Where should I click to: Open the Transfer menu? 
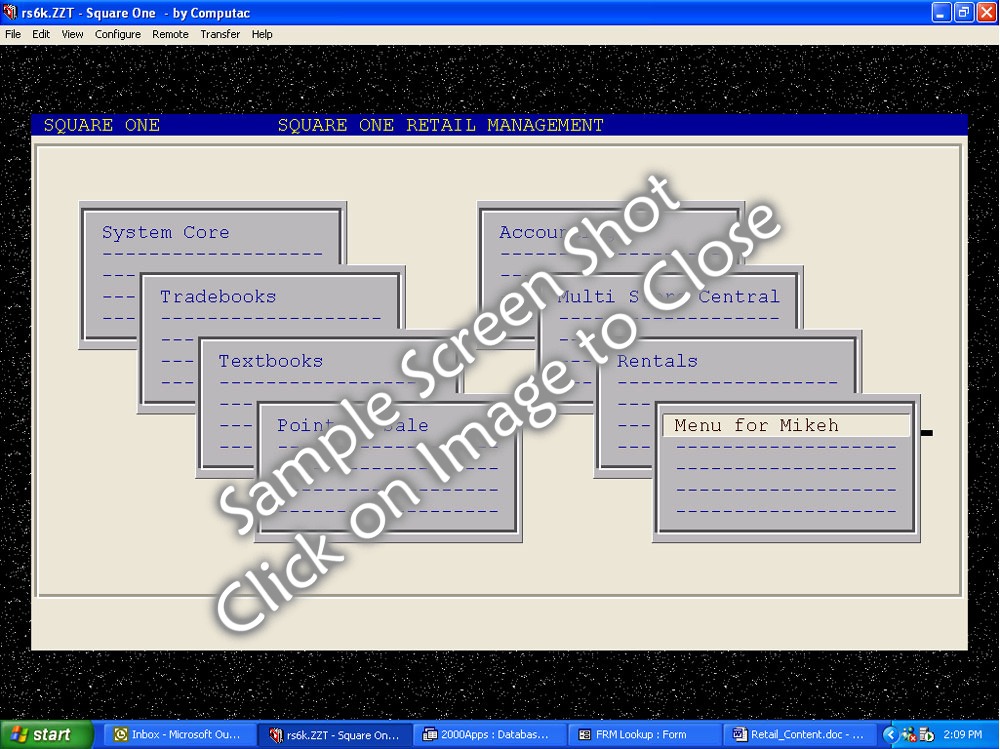click(220, 34)
